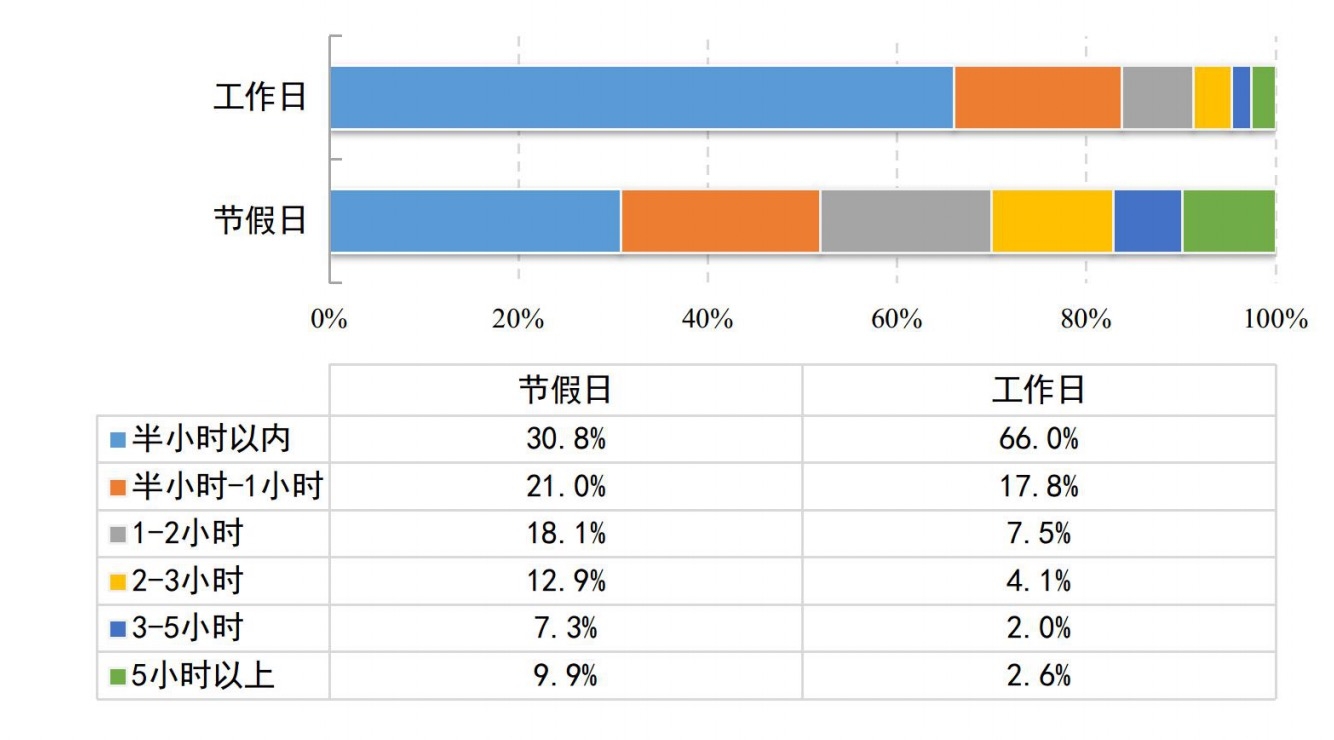Click the orange 半小时-1小时 legend swatch
This screenshot has width=1334, height=740.
[118, 488]
